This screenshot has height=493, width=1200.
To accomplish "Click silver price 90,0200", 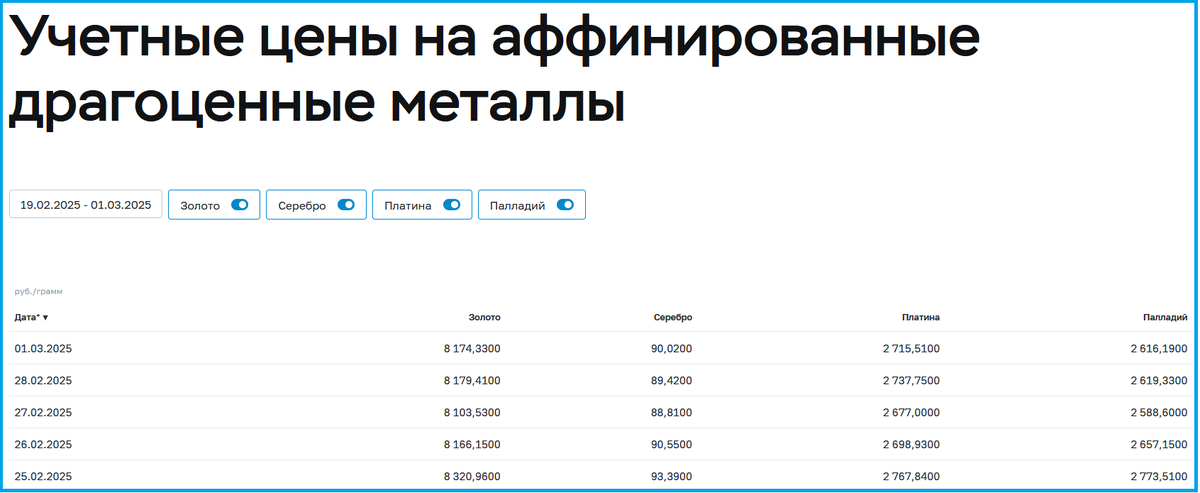I will pyautogui.click(x=671, y=348).
